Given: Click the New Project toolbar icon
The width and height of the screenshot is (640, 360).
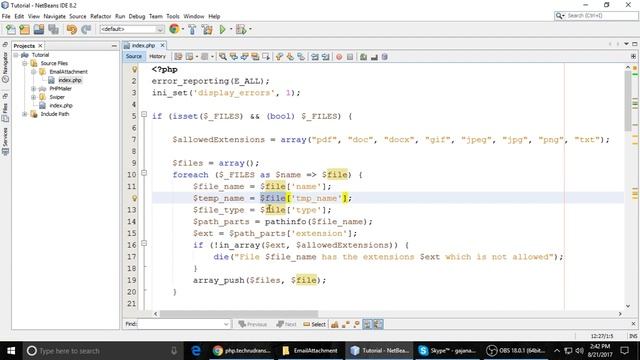Looking at the screenshot, I should click(x=24, y=29).
